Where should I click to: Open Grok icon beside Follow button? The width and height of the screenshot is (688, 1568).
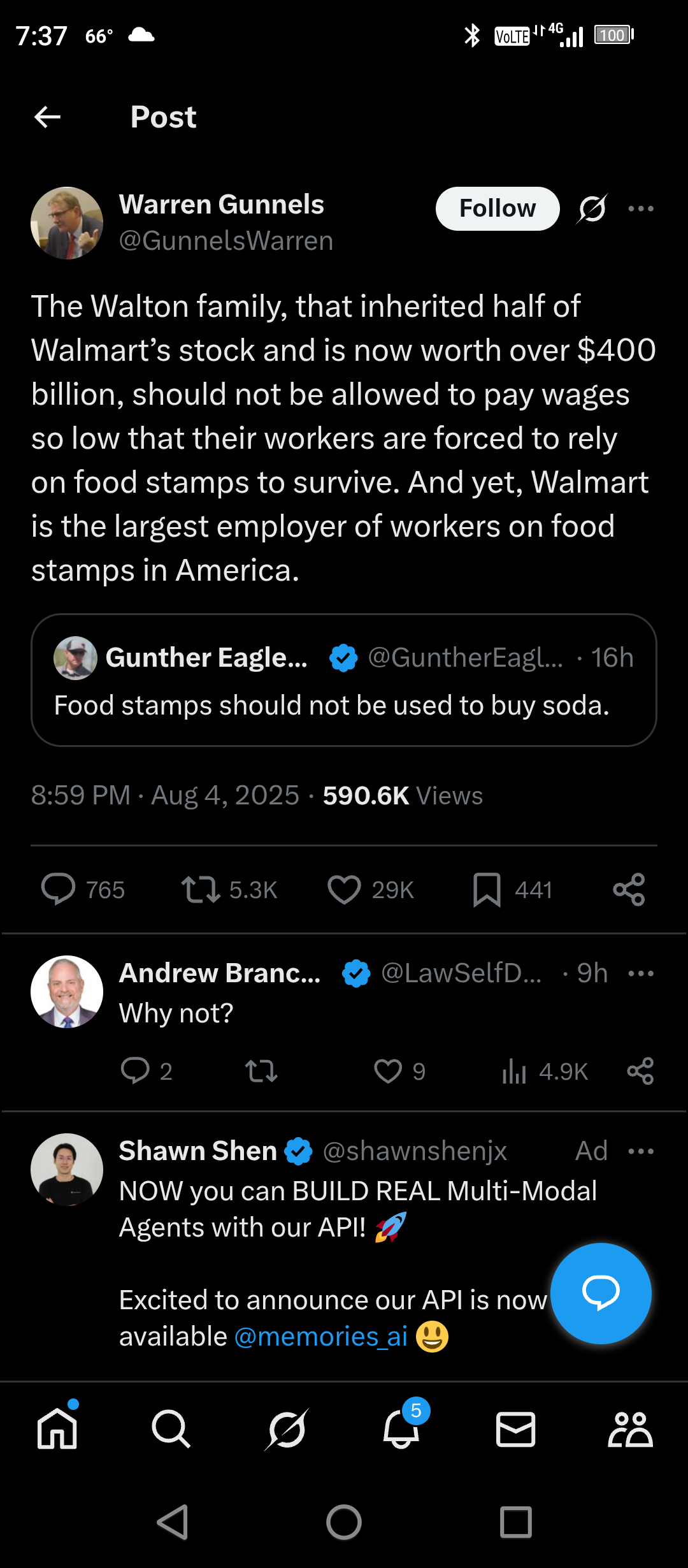click(592, 208)
